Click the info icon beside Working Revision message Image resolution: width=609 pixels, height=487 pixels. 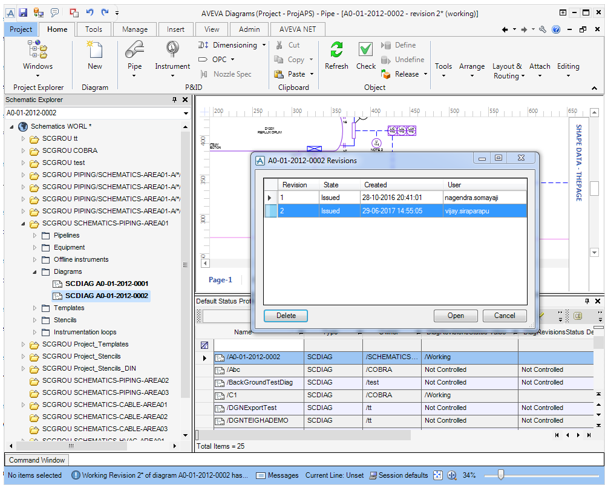pyautogui.click(x=76, y=475)
